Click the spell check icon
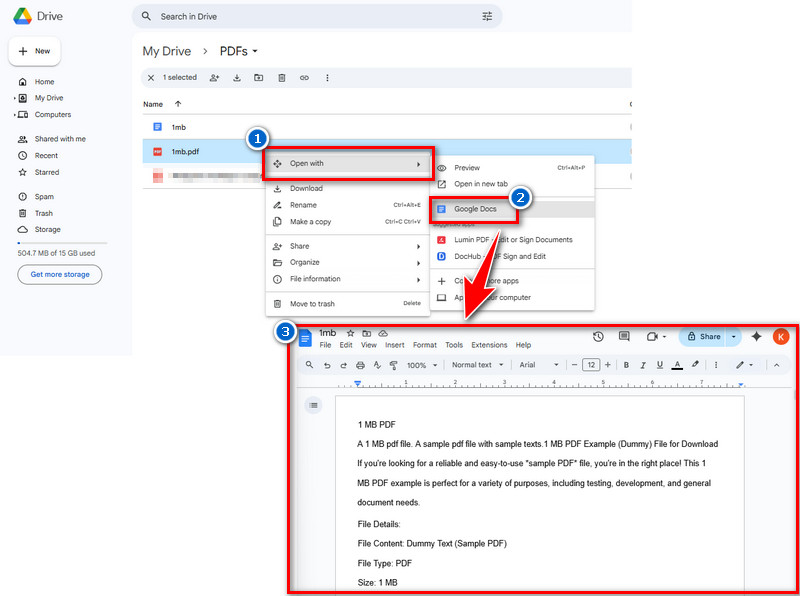The height and width of the screenshot is (596, 800). pos(377,365)
